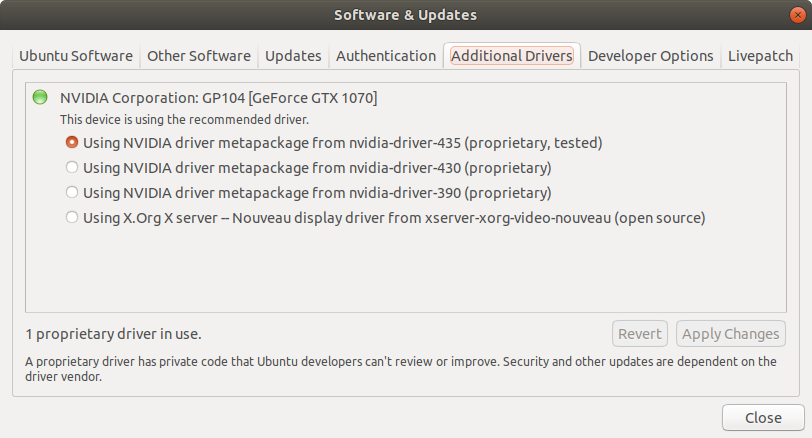Screen dimensions: 812x438
Task: Select the Additional Drivers tab
Action: 512,56
